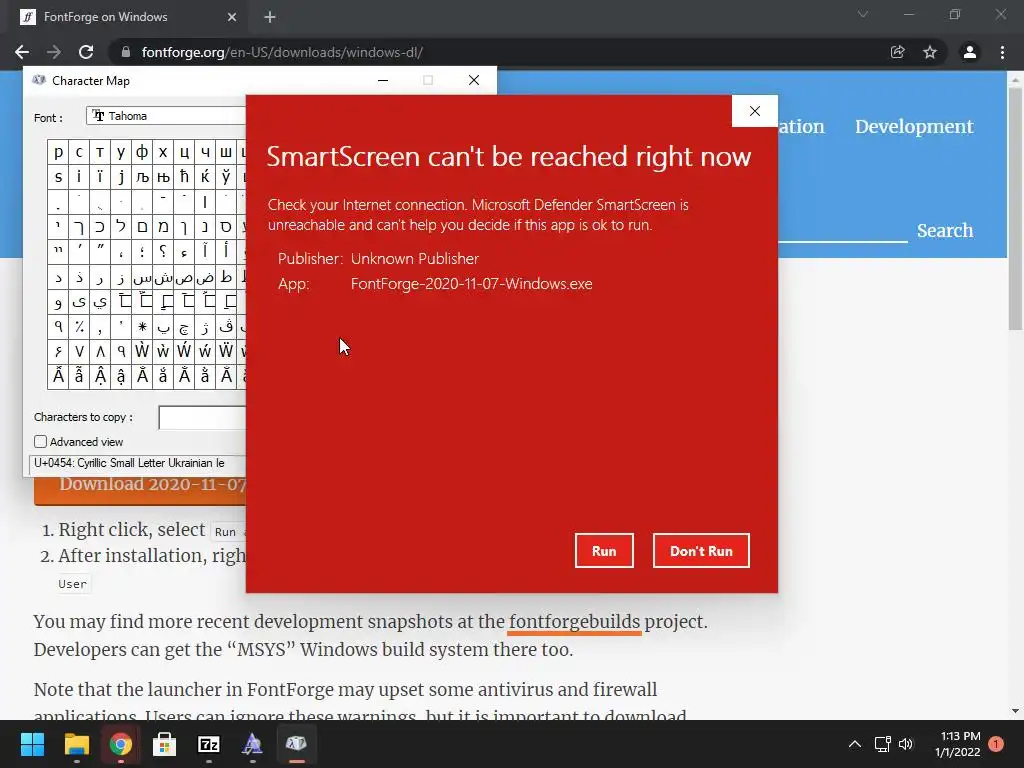The image size is (1024, 768).
Task: Share this page icon in address bar
Action: [x=898, y=52]
